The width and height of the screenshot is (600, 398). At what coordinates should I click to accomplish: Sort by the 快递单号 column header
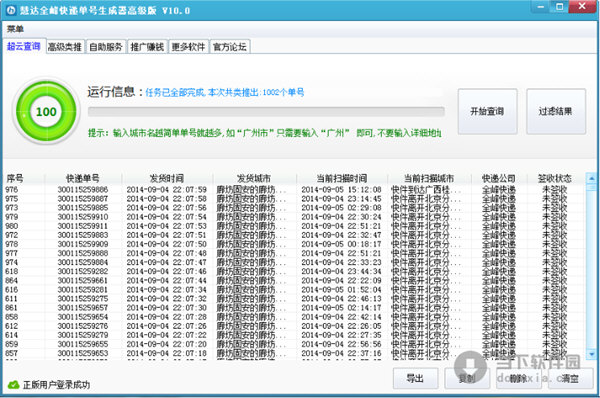(x=83, y=178)
